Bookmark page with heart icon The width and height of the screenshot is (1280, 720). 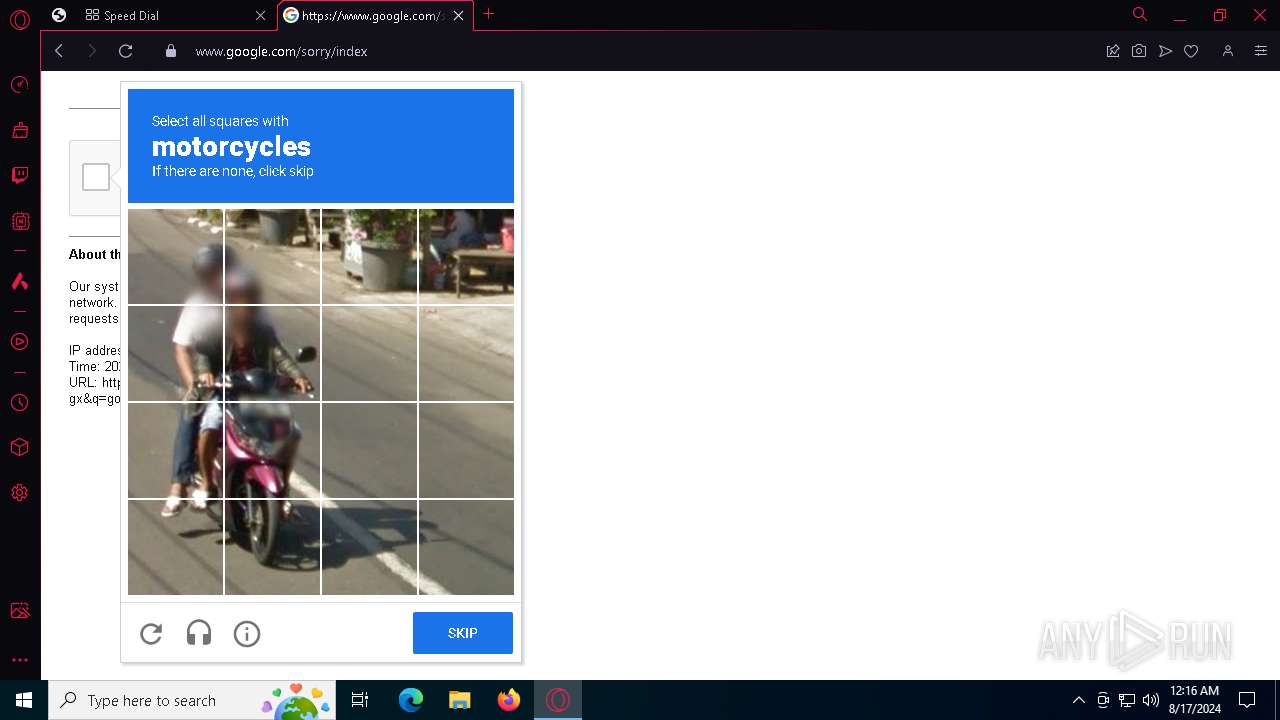click(1191, 51)
